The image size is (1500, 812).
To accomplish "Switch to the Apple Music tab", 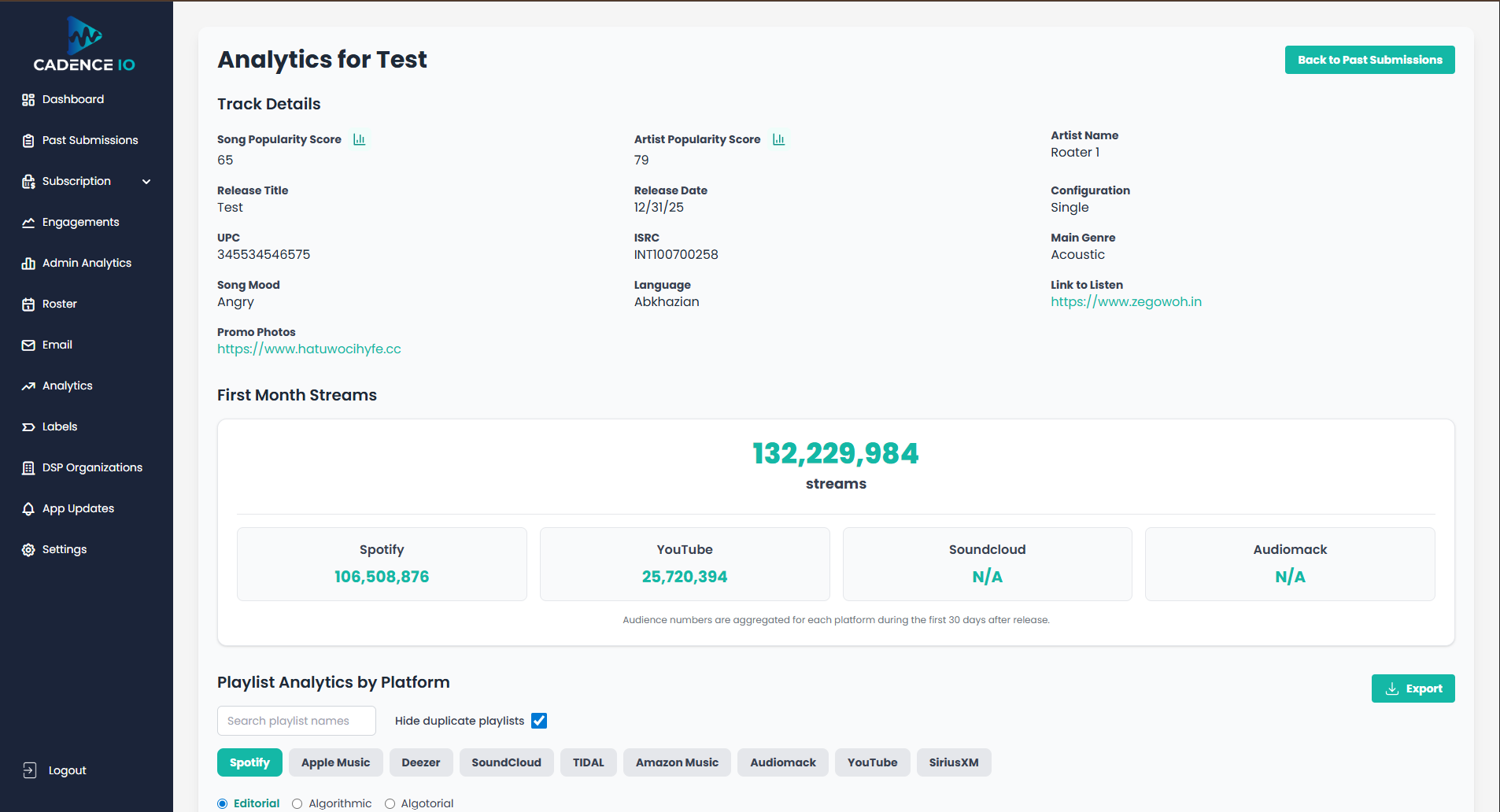I will [x=335, y=762].
